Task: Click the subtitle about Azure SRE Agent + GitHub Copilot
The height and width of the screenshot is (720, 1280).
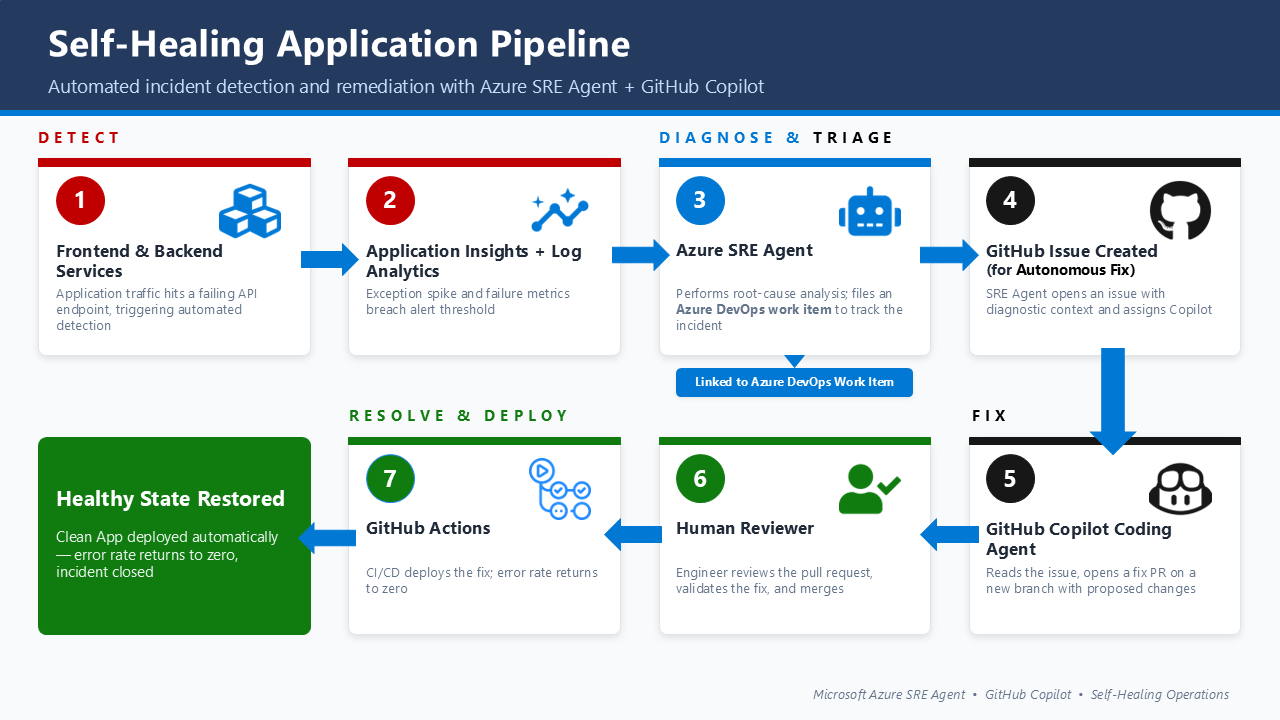Action: [406, 87]
